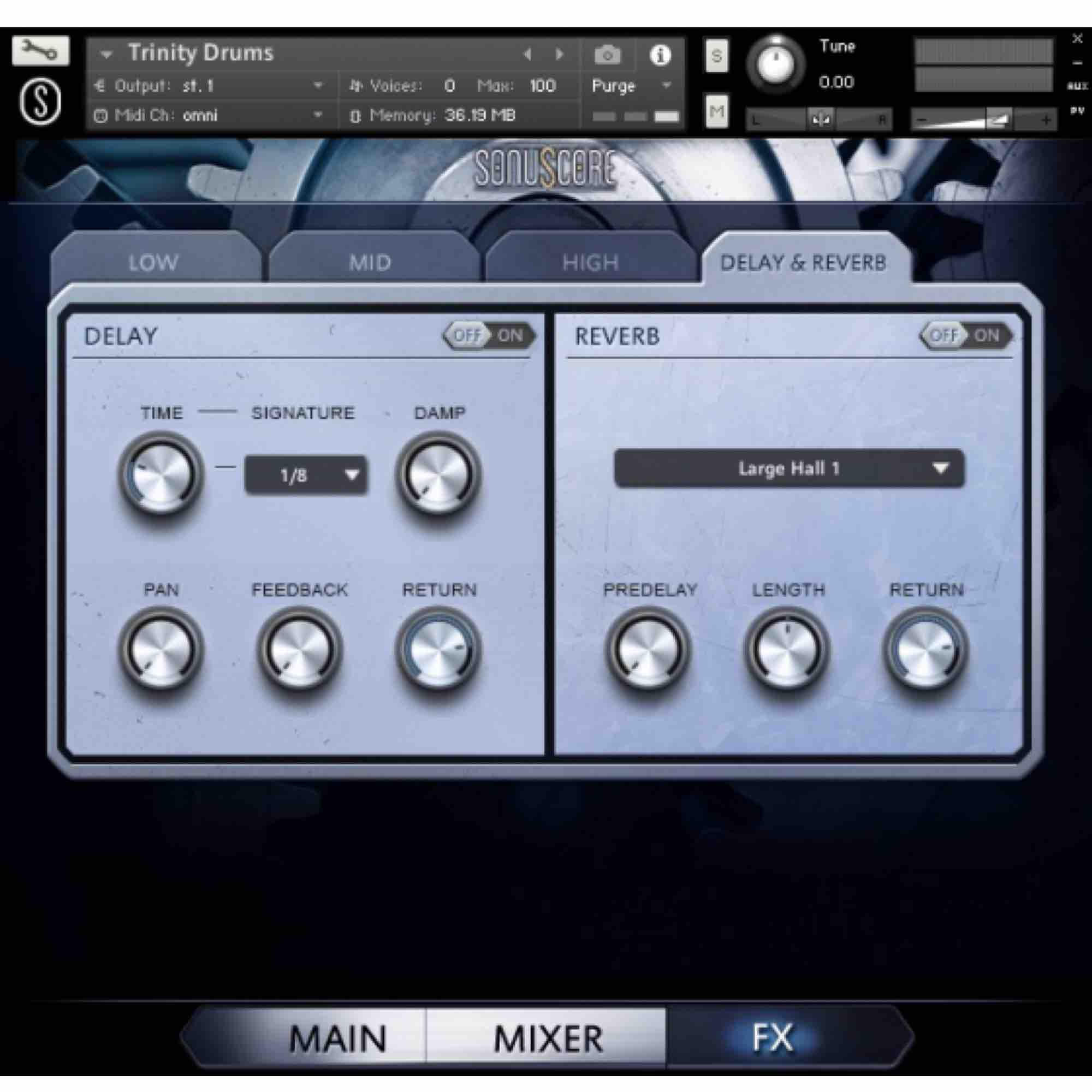Click the delay RETURN knob
The width and height of the screenshot is (1092, 1092).
438,650
